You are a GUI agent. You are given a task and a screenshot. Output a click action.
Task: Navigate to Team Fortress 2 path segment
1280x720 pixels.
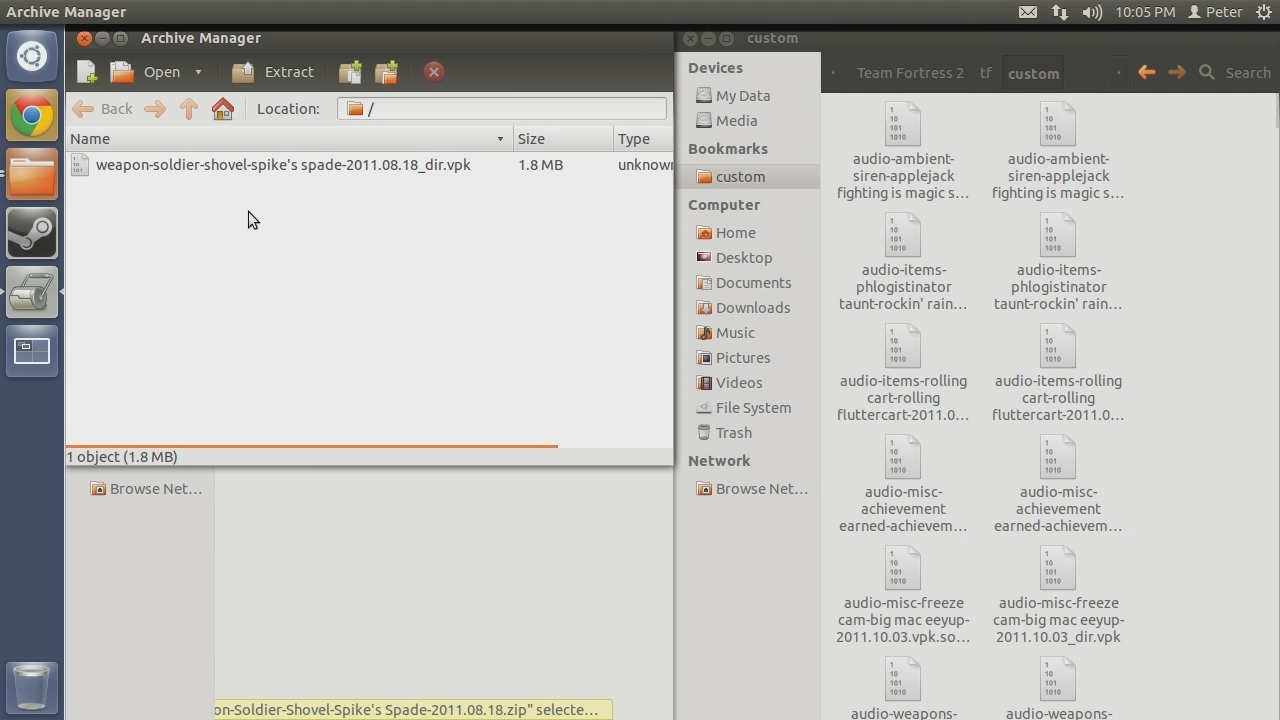pyautogui.click(x=910, y=73)
